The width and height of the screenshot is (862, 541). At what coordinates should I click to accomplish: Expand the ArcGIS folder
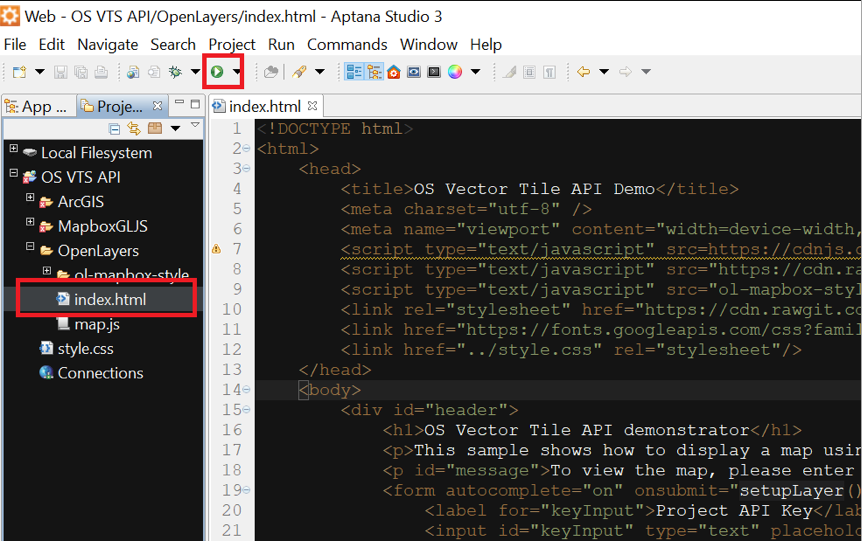point(30,197)
